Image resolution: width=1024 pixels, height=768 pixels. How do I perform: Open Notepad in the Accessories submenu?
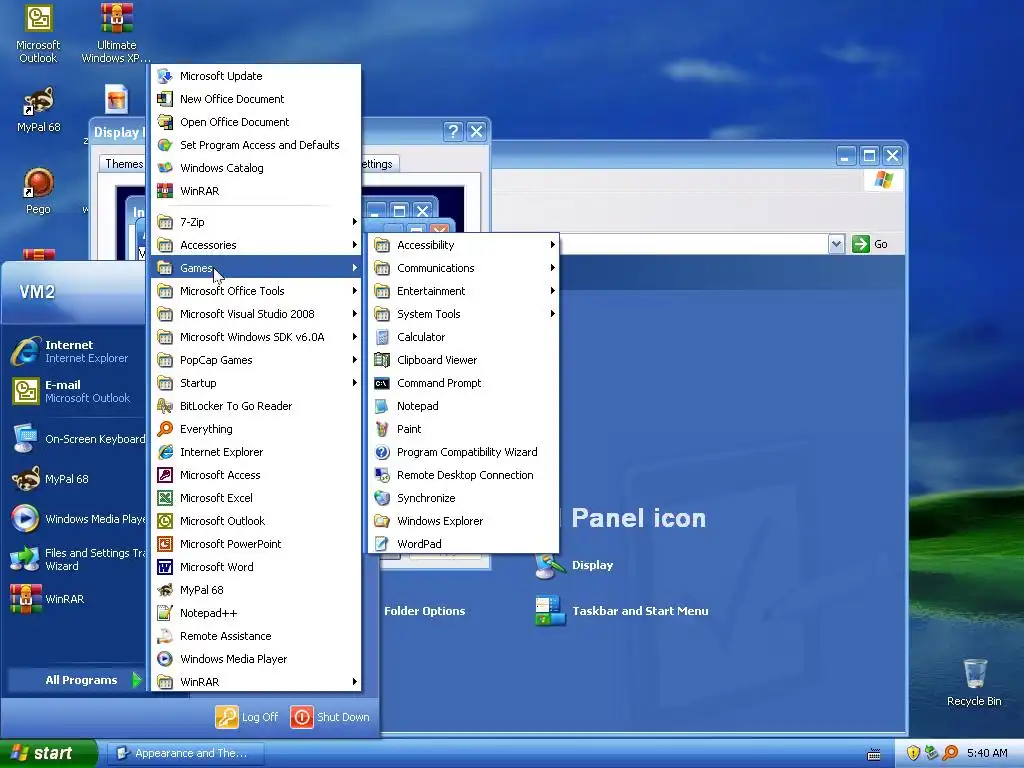click(x=464, y=406)
